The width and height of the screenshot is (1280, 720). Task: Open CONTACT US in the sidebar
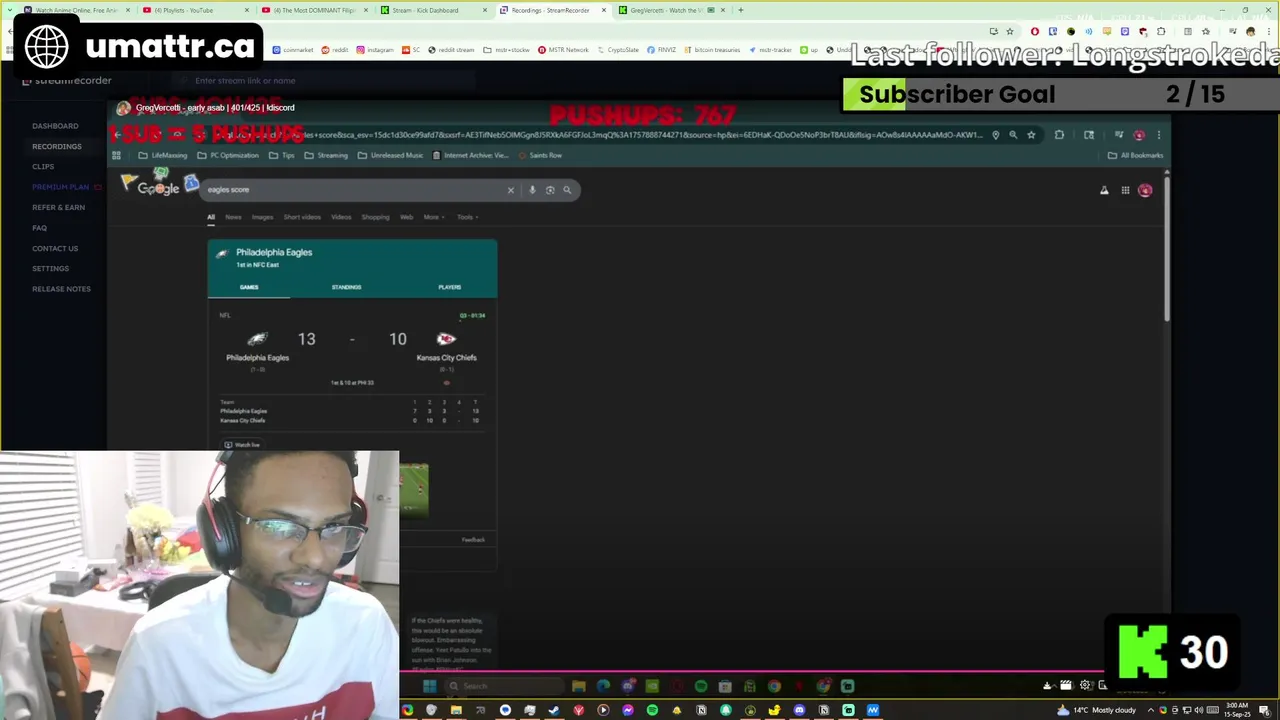(55, 248)
